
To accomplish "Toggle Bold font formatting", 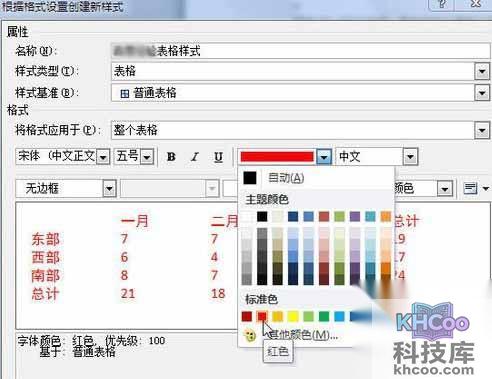I will [x=171, y=157].
